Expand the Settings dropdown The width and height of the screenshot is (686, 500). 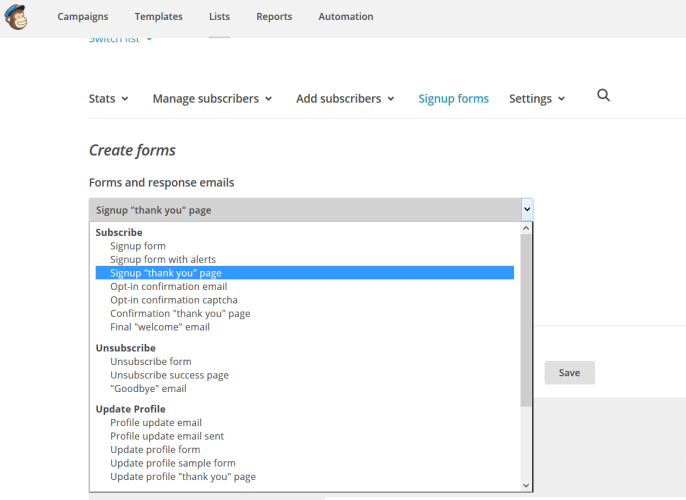pos(537,99)
